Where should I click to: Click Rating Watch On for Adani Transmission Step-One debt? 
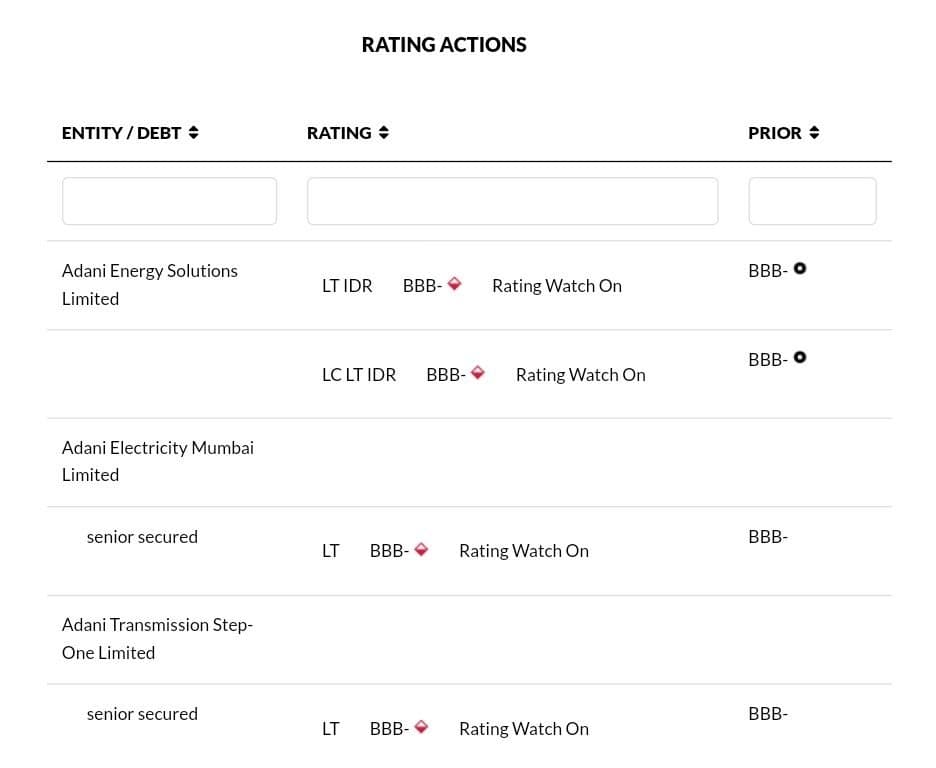pyautogui.click(x=524, y=729)
